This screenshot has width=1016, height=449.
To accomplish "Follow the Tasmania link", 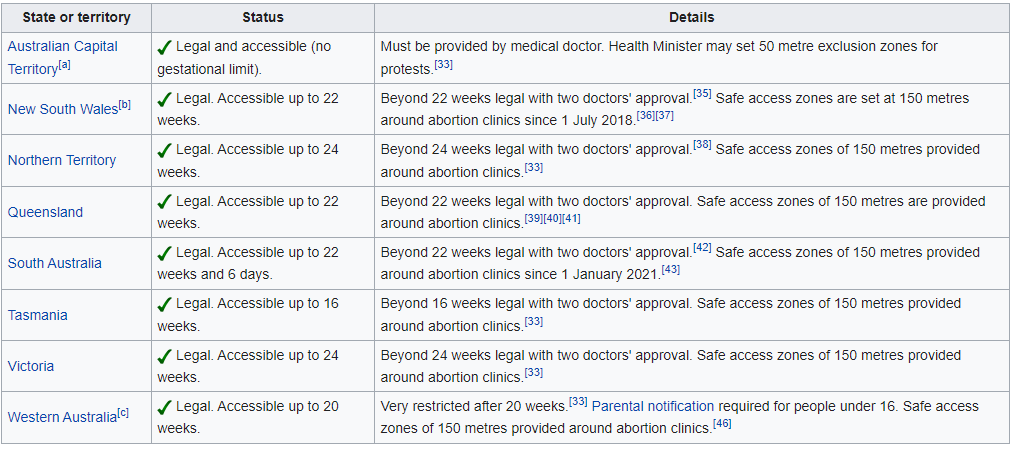I will click(x=38, y=315).
